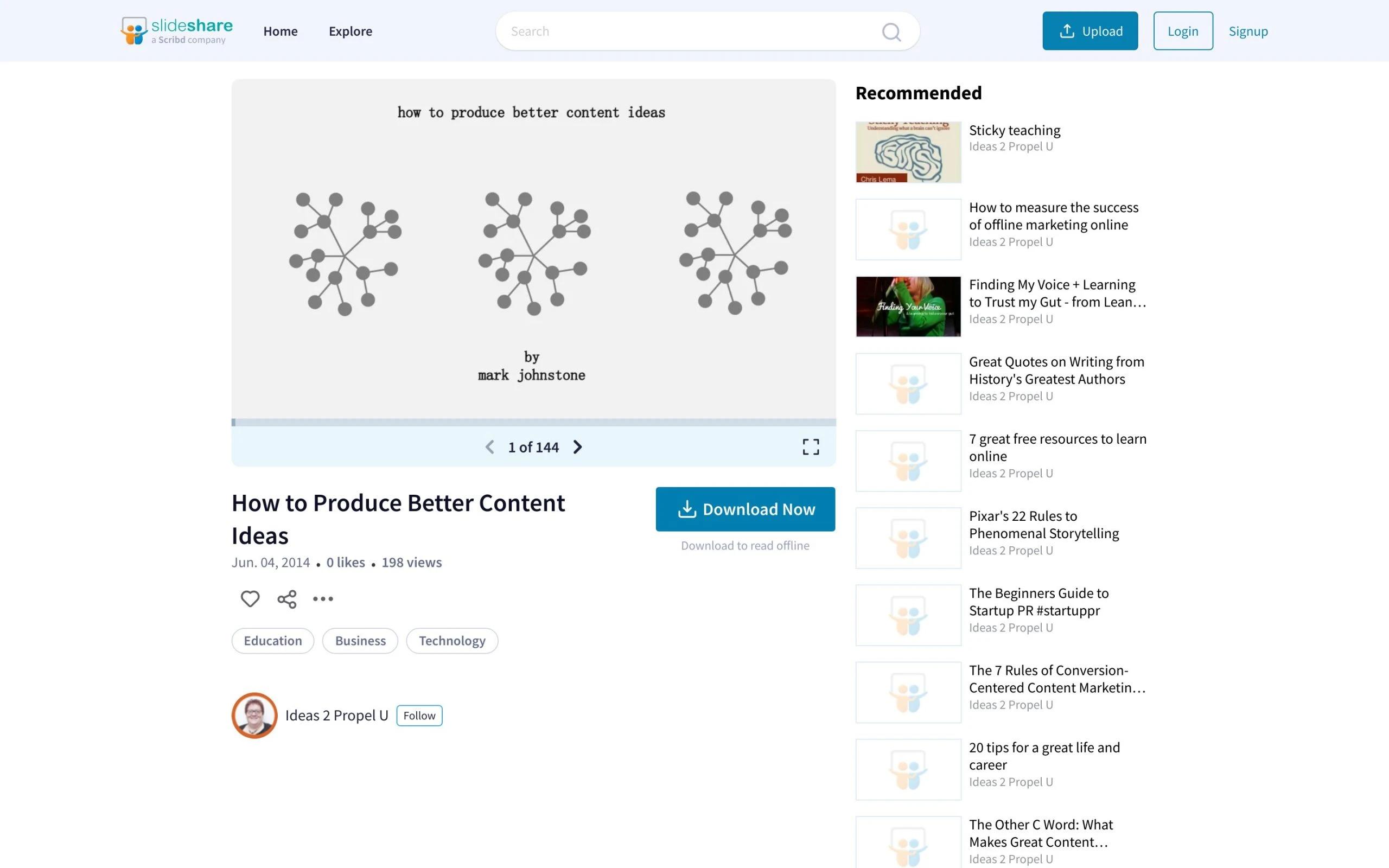The image size is (1389, 868).
Task: Open the Sticky teaching thumbnail
Action: click(908, 152)
